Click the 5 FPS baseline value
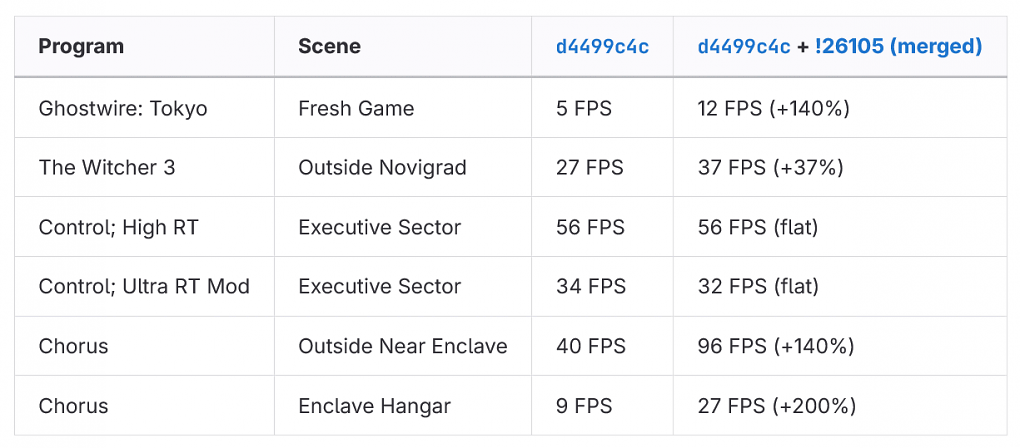The width and height of the screenshot is (1020, 448). coord(584,108)
